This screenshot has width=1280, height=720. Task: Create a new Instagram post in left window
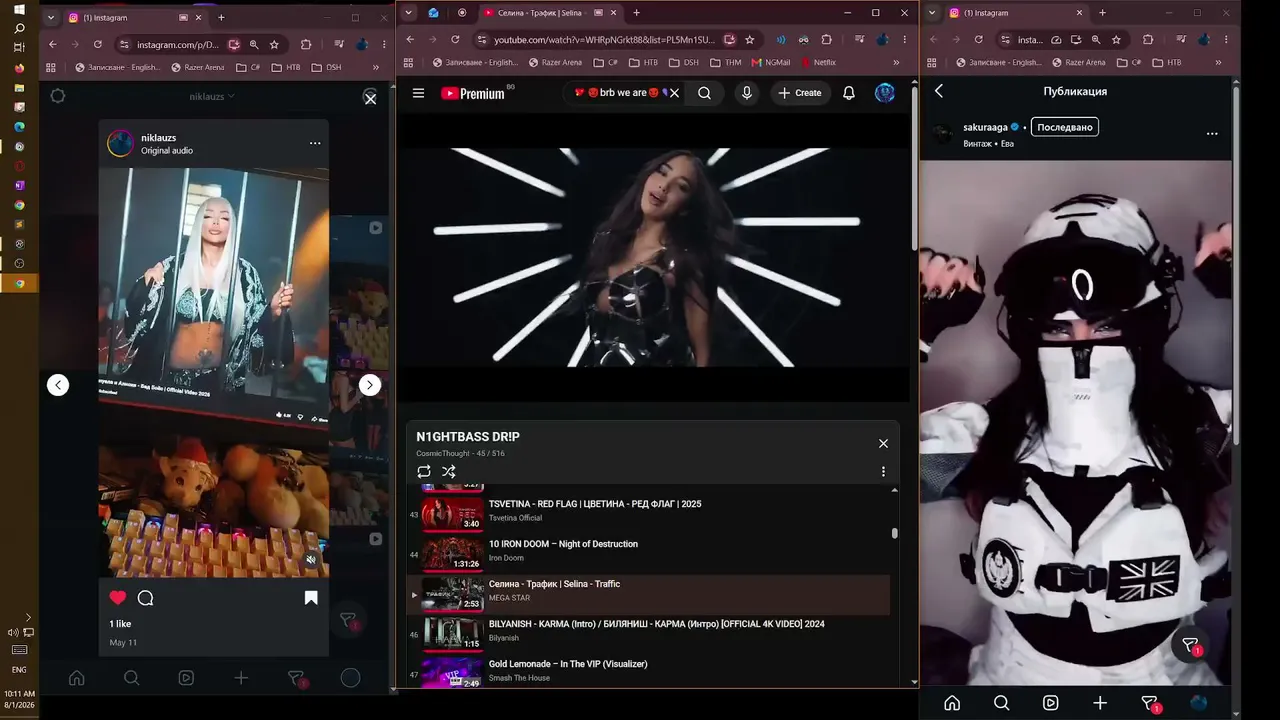point(241,678)
